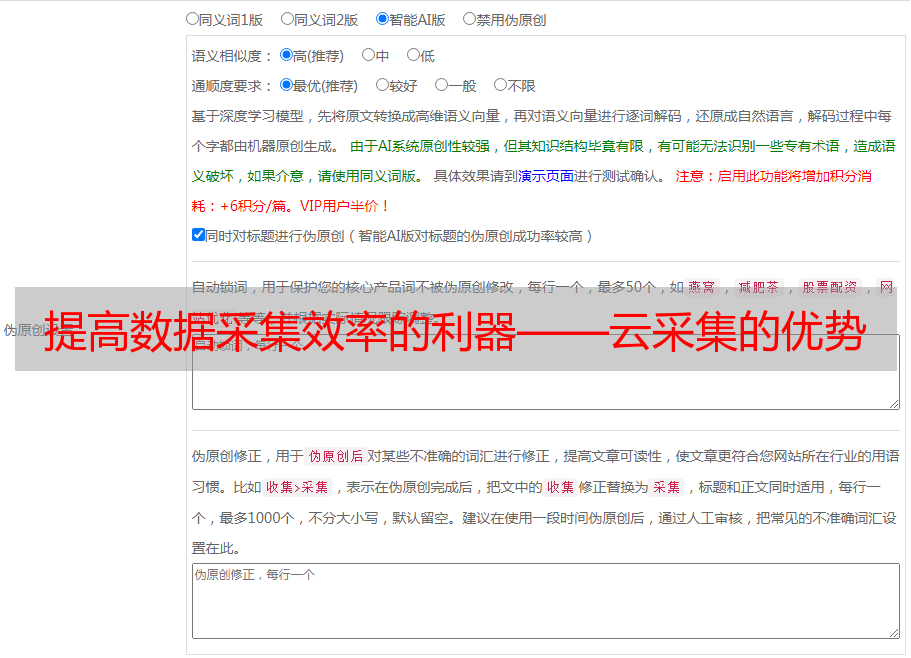This screenshot has width=911, height=658.
Task: Set 通顺度要求 to 不限
Action: point(500,85)
